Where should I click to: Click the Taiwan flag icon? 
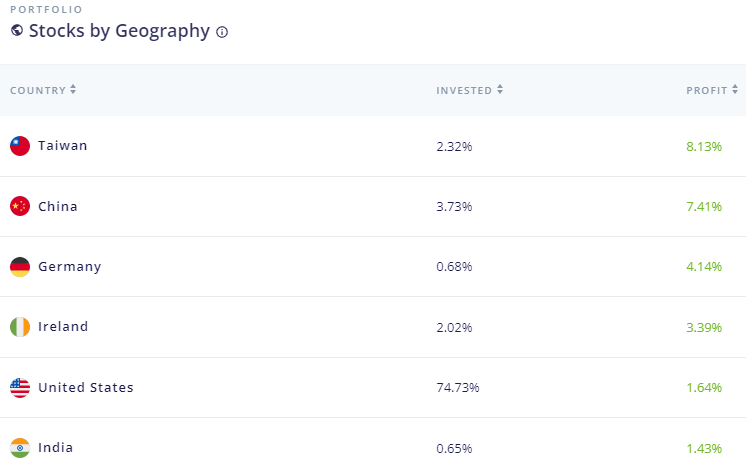click(x=20, y=146)
